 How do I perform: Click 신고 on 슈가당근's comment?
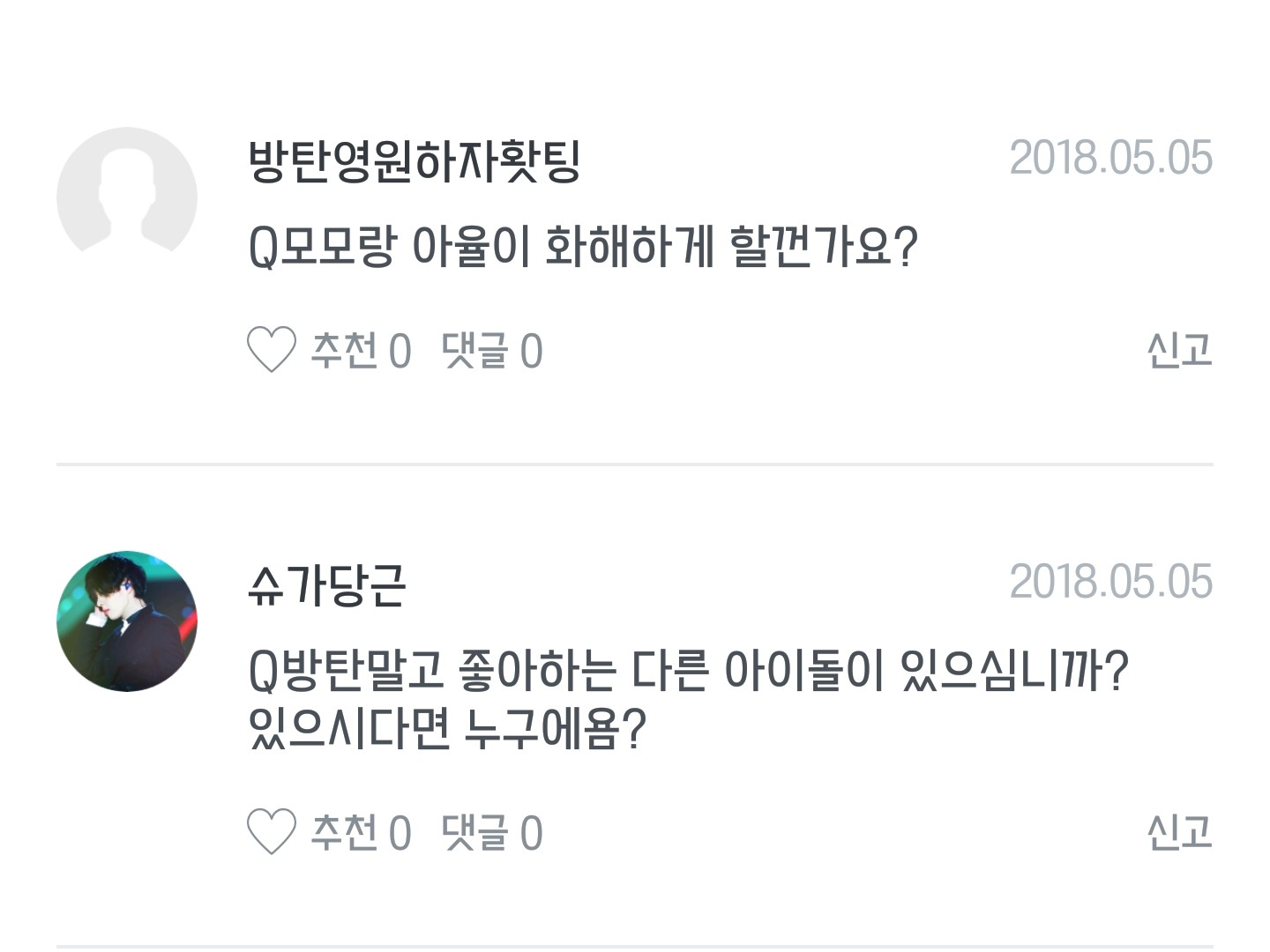(x=1179, y=832)
